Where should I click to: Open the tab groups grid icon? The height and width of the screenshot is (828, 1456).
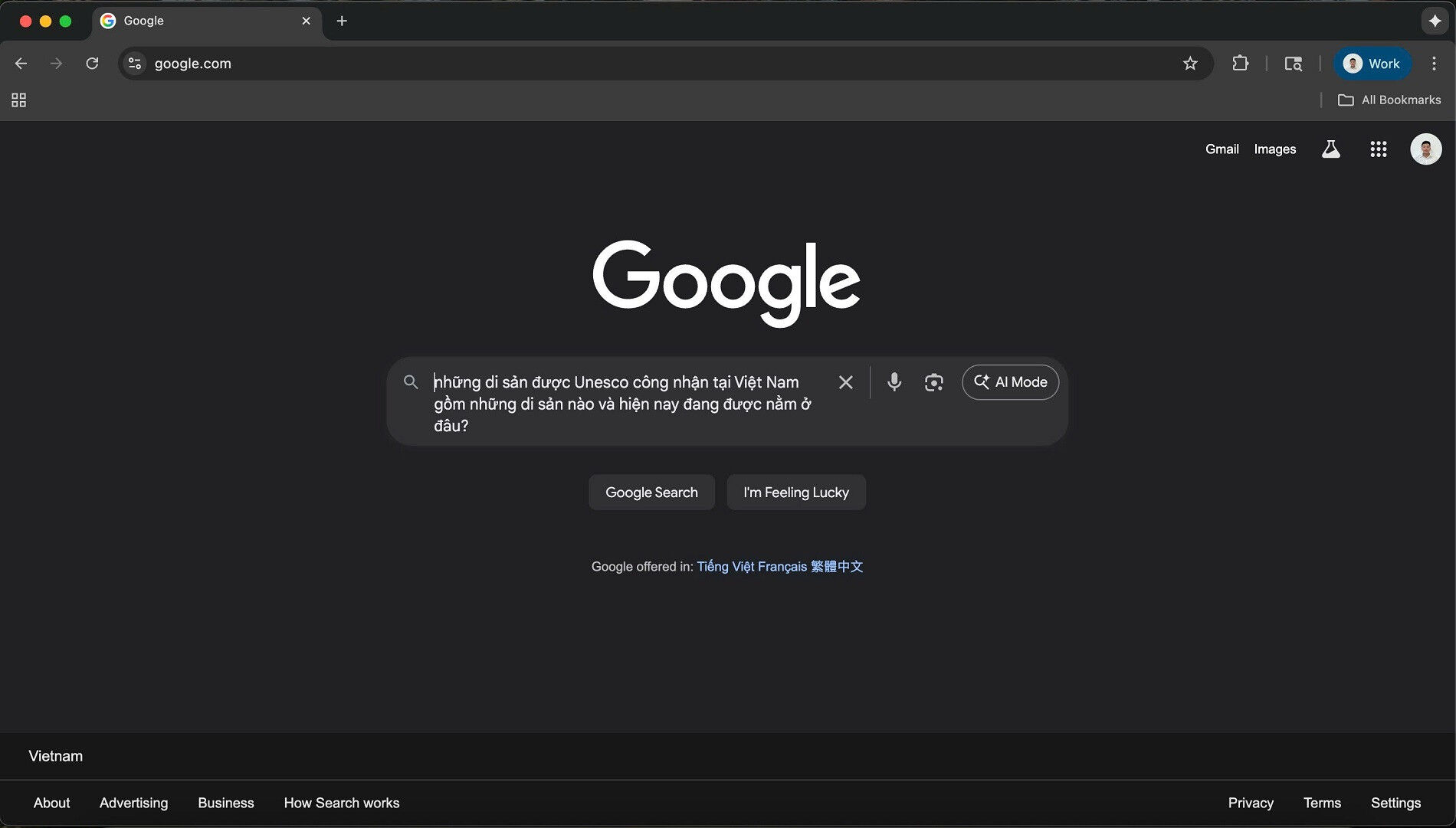click(x=18, y=100)
